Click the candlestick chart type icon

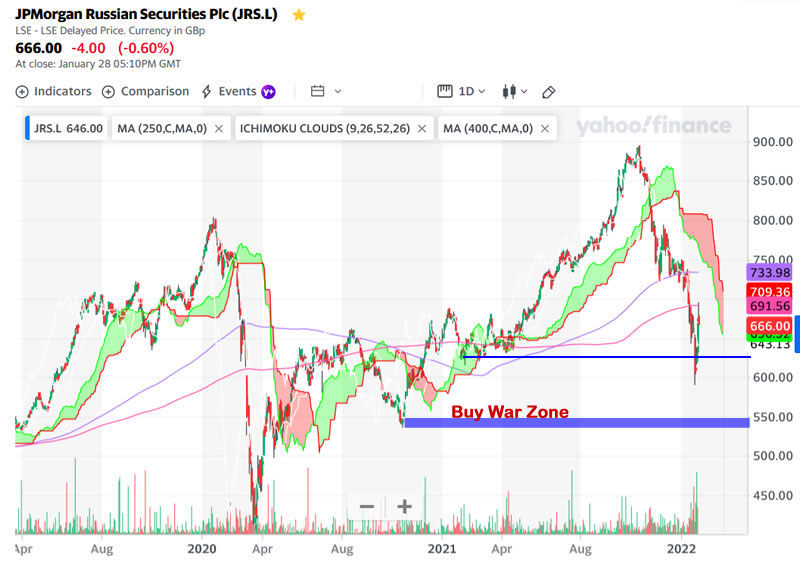tap(509, 92)
